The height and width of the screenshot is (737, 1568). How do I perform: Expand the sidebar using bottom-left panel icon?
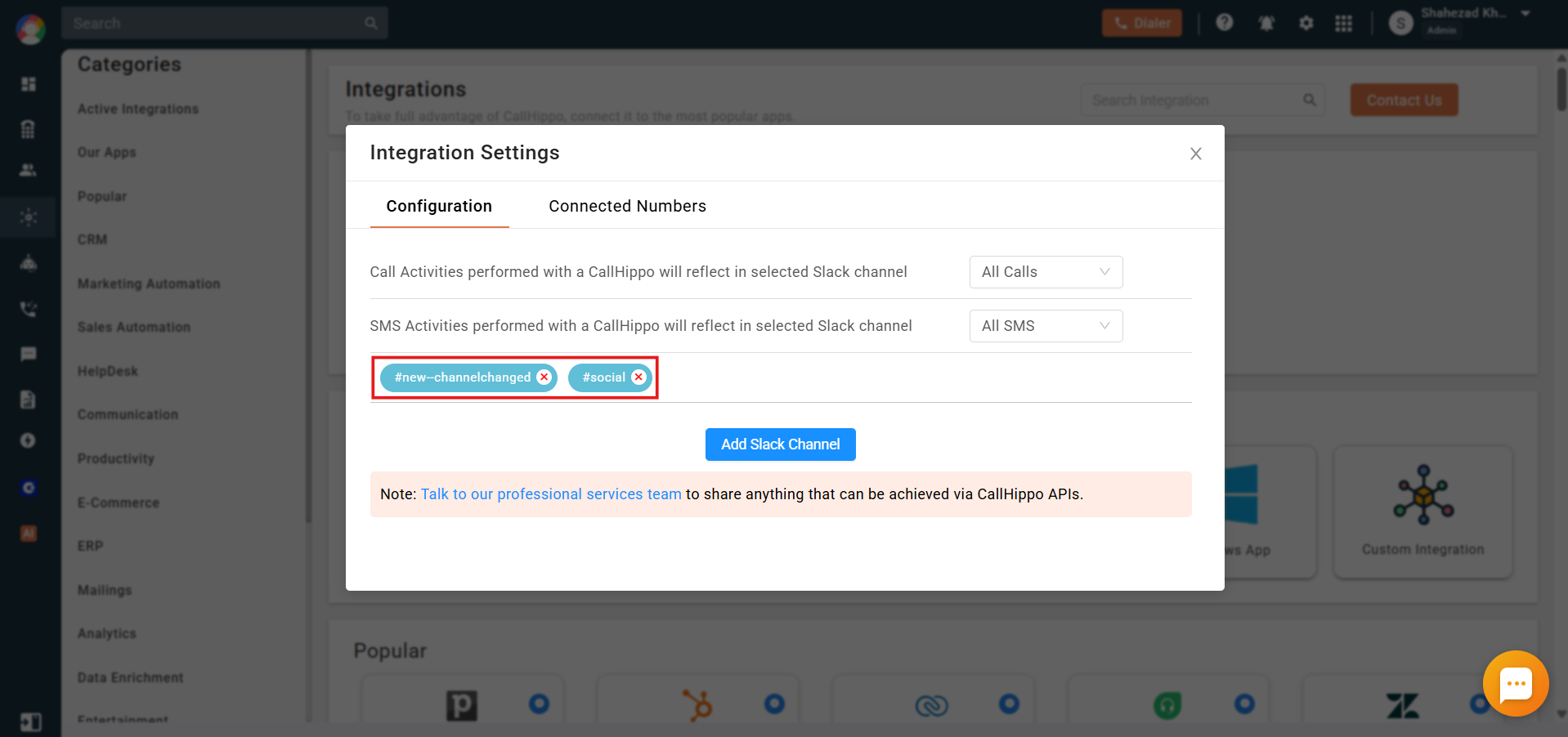tap(30, 721)
